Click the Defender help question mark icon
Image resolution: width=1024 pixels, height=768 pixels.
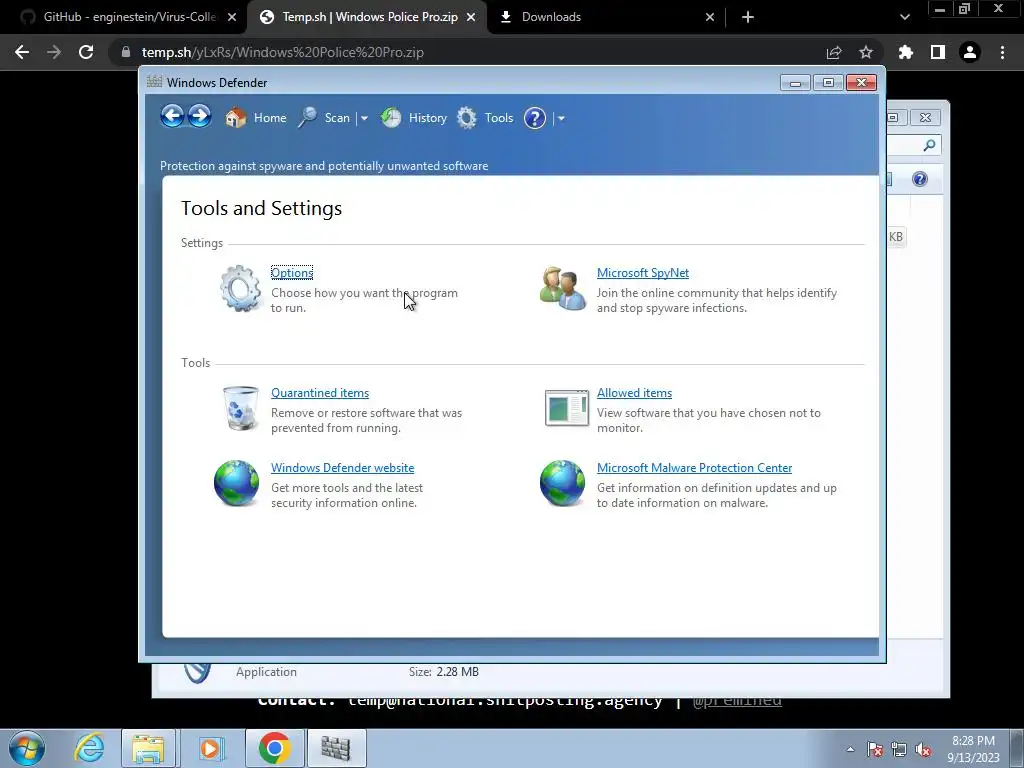pos(535,118)
